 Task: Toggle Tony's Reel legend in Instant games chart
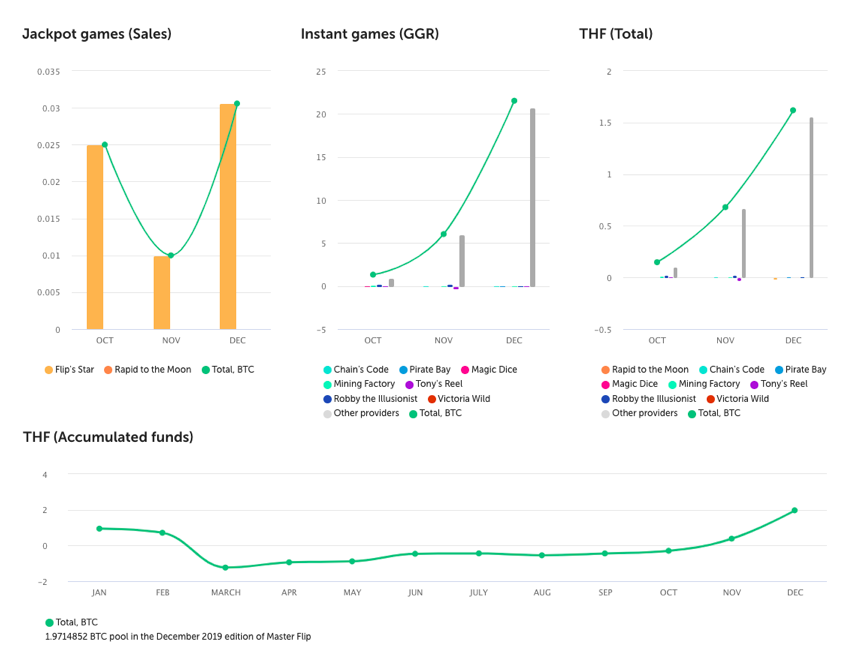coord(434,384)
